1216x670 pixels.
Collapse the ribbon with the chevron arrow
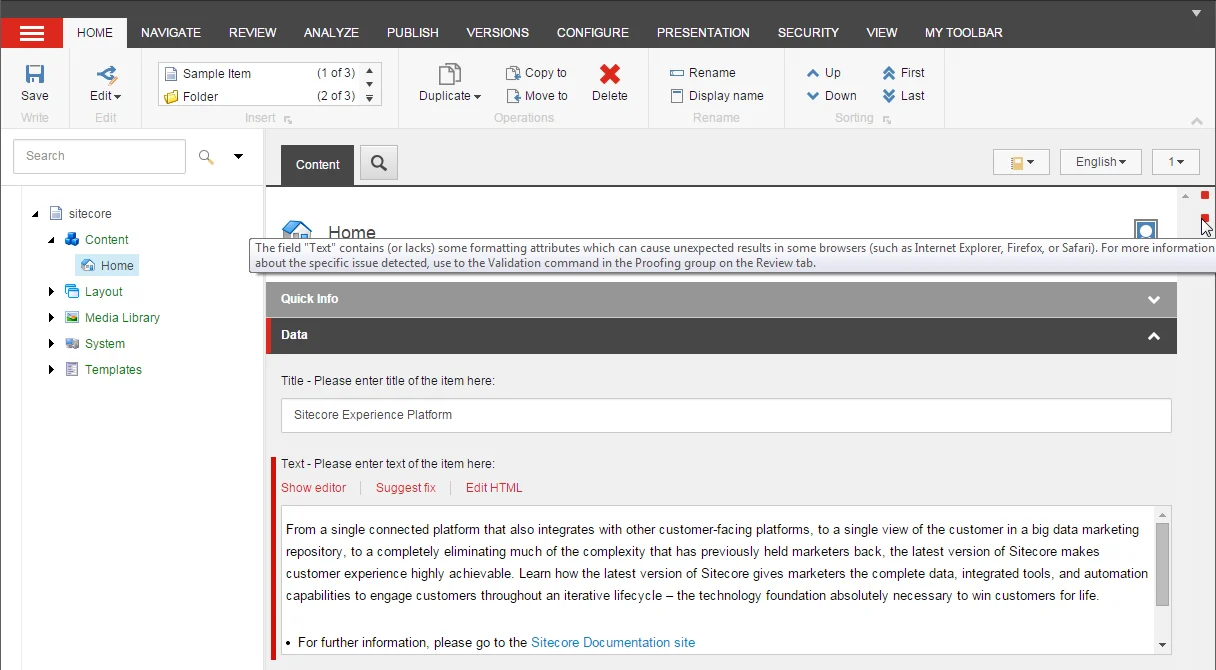1197,121
